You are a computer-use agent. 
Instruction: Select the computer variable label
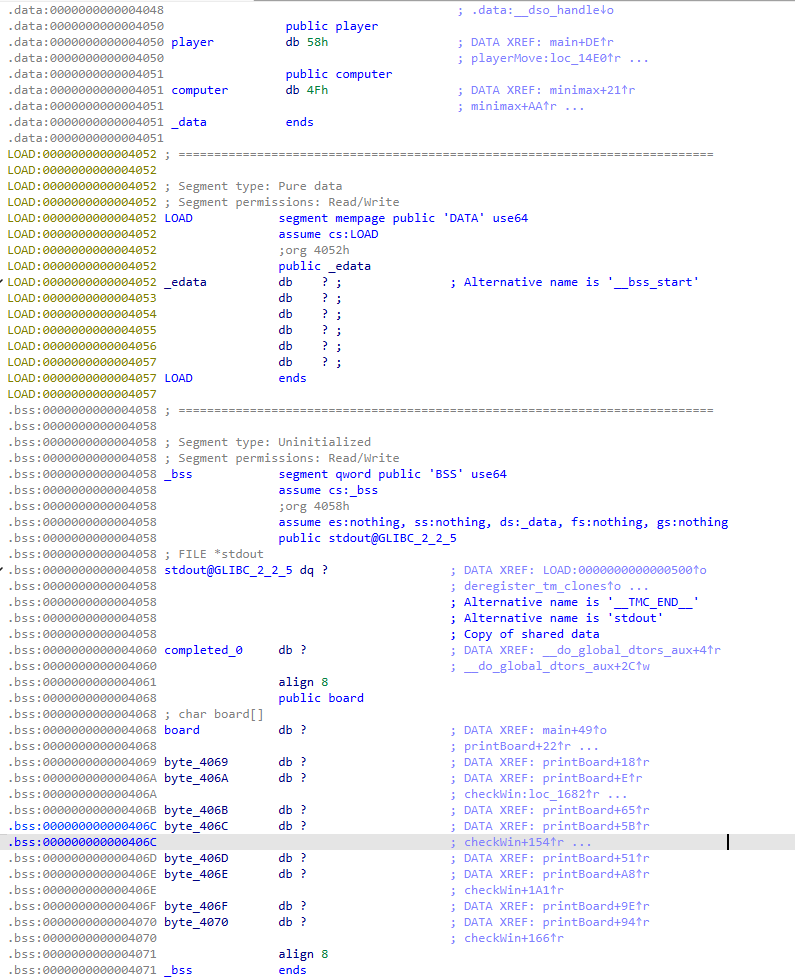coord(199,90)
